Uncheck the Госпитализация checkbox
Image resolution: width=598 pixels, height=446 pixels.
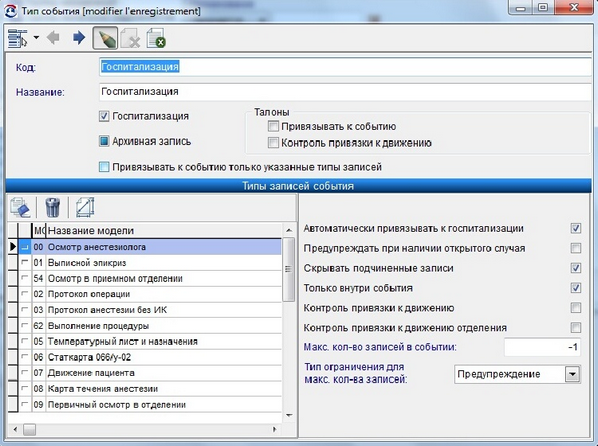click(104, 116)
